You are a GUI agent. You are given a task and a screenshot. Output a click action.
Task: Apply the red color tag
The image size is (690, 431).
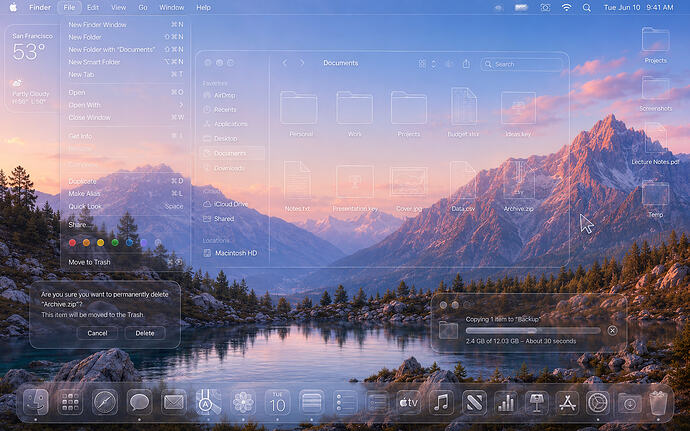(73, 243)
